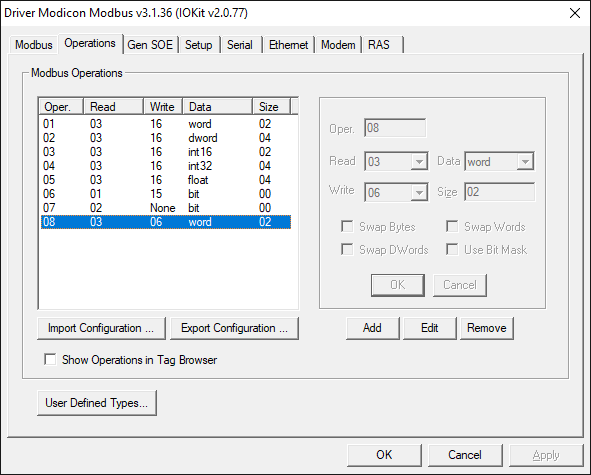Click the Write column header
This screenshot has height=475, width=591.
tap(163, 107)
